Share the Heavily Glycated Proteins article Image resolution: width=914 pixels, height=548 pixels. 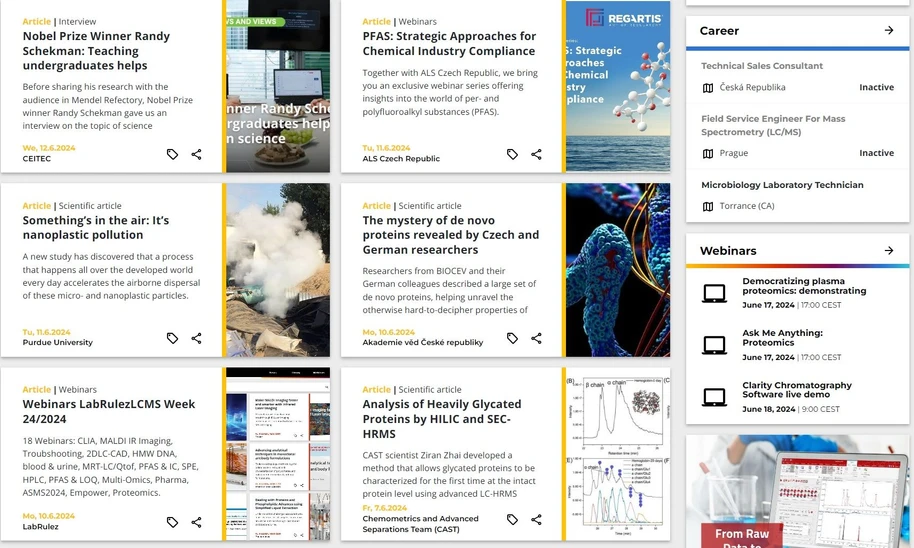(537, 519)
